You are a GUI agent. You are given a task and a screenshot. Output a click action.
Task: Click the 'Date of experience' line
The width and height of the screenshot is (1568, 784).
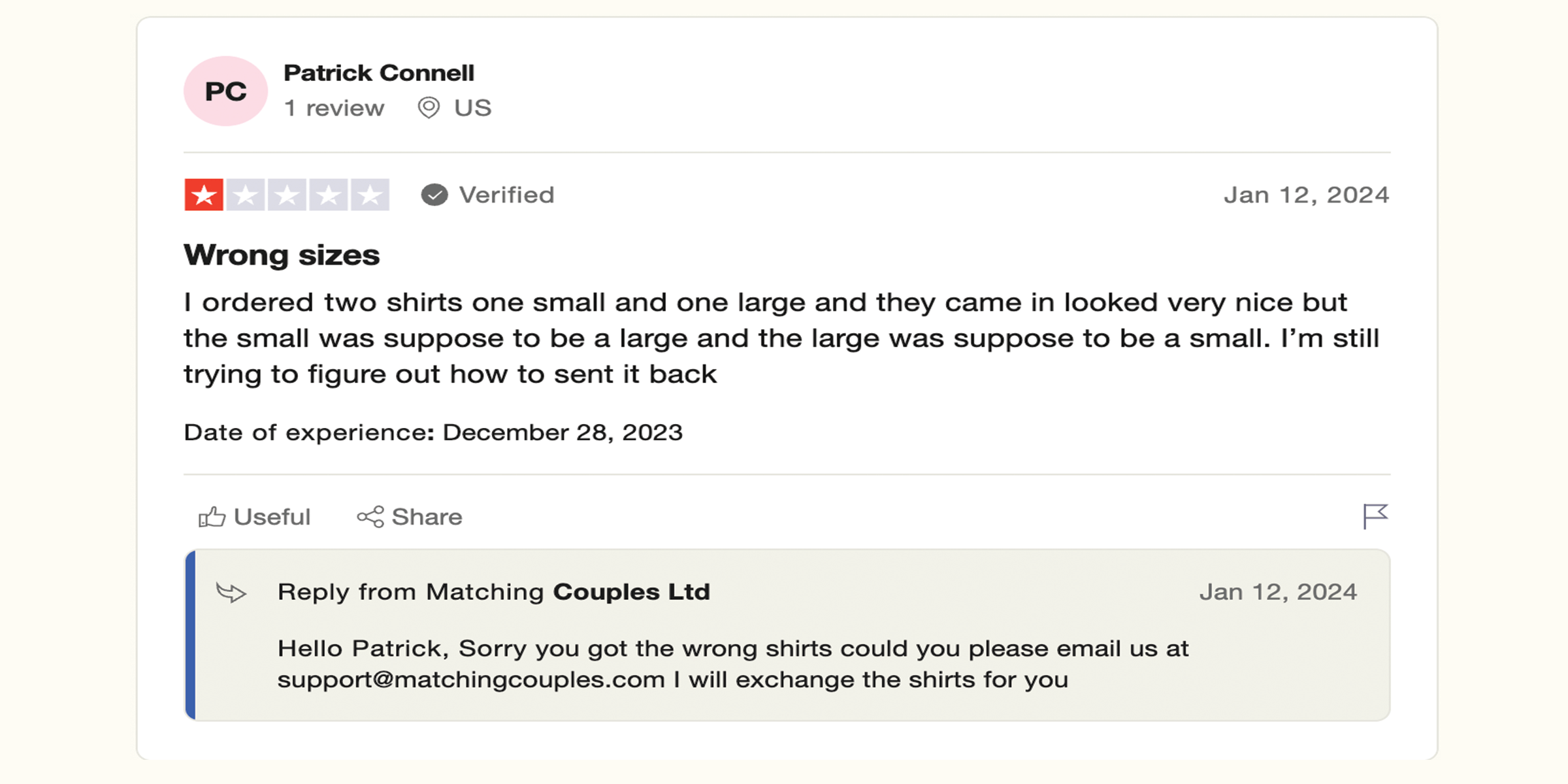(x=433, y=433)
